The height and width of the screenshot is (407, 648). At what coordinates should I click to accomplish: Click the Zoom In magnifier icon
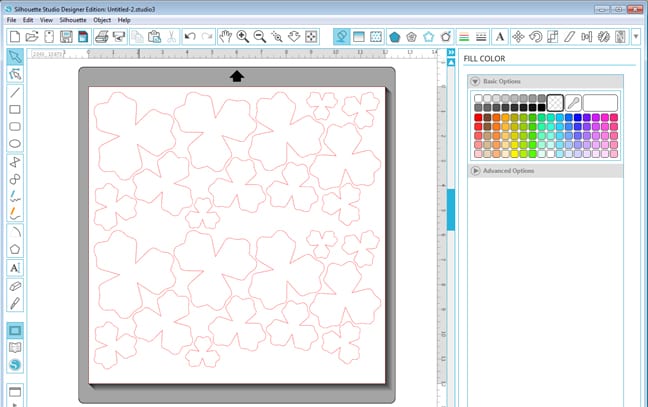pos(242,37)
